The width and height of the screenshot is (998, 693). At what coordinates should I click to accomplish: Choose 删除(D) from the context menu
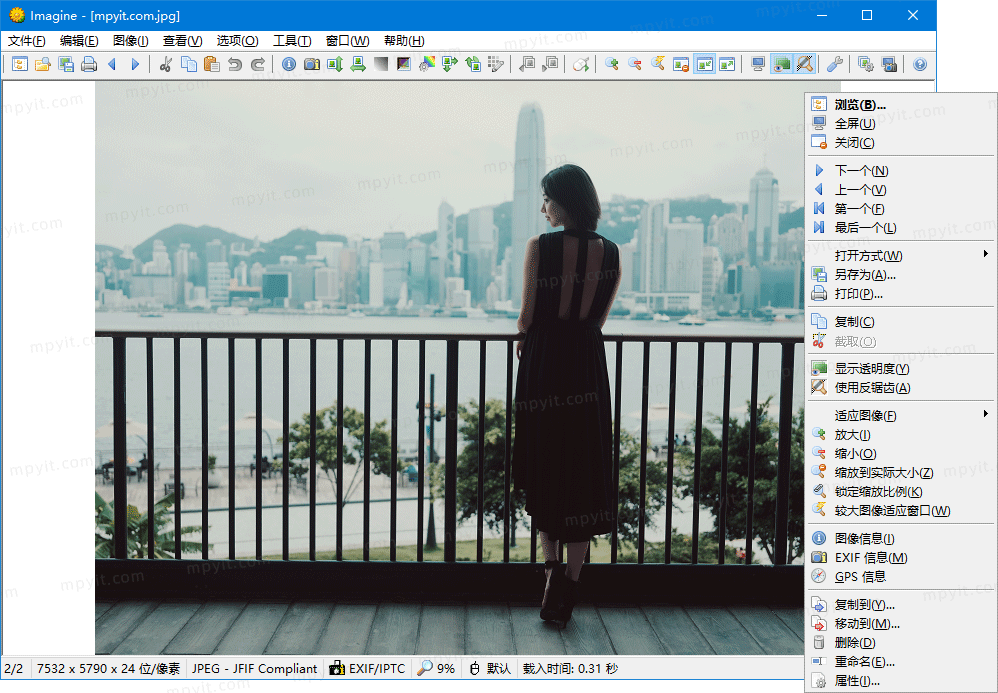coord(900,643)
